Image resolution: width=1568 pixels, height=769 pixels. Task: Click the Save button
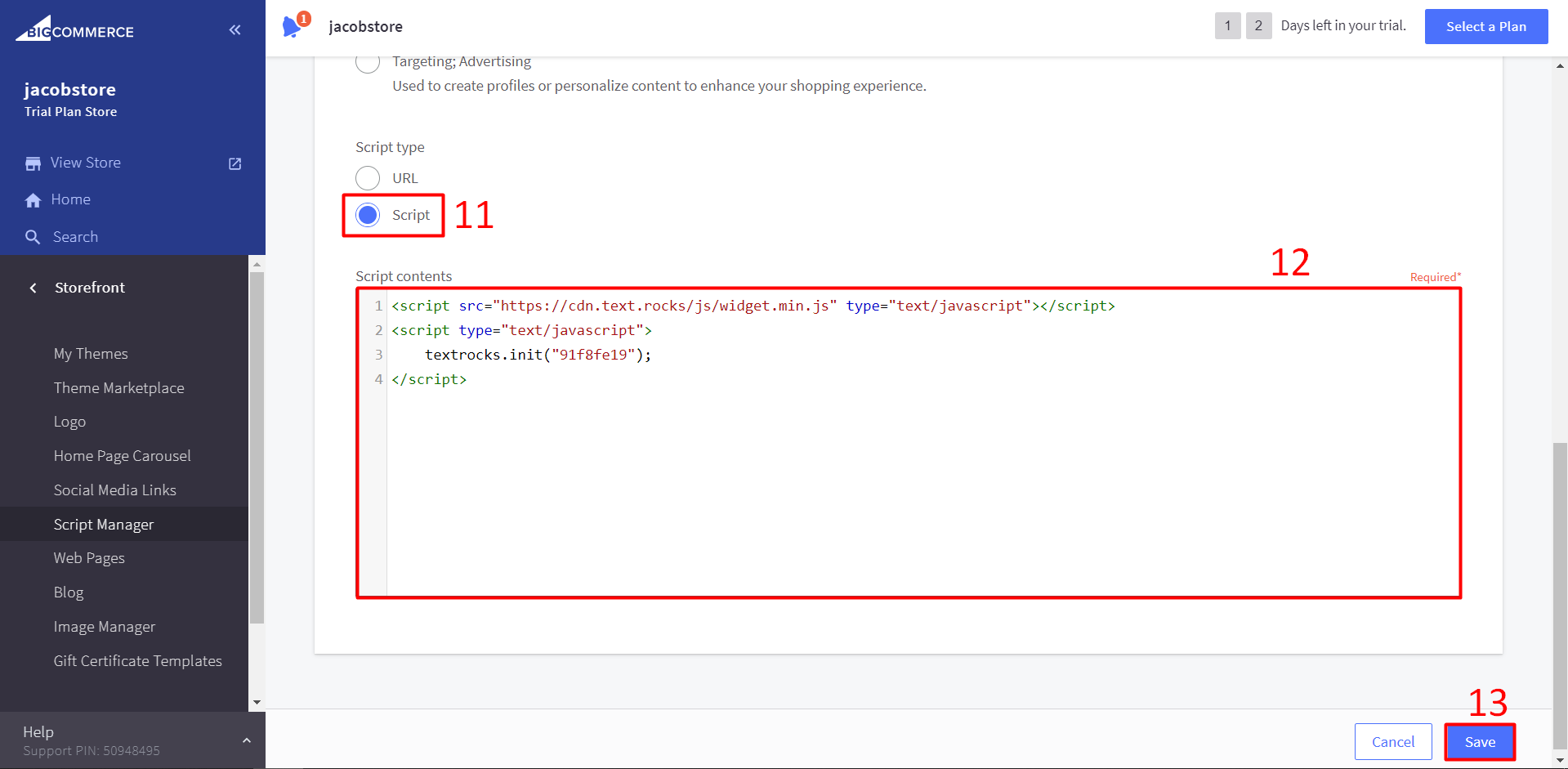point(1479,742)
